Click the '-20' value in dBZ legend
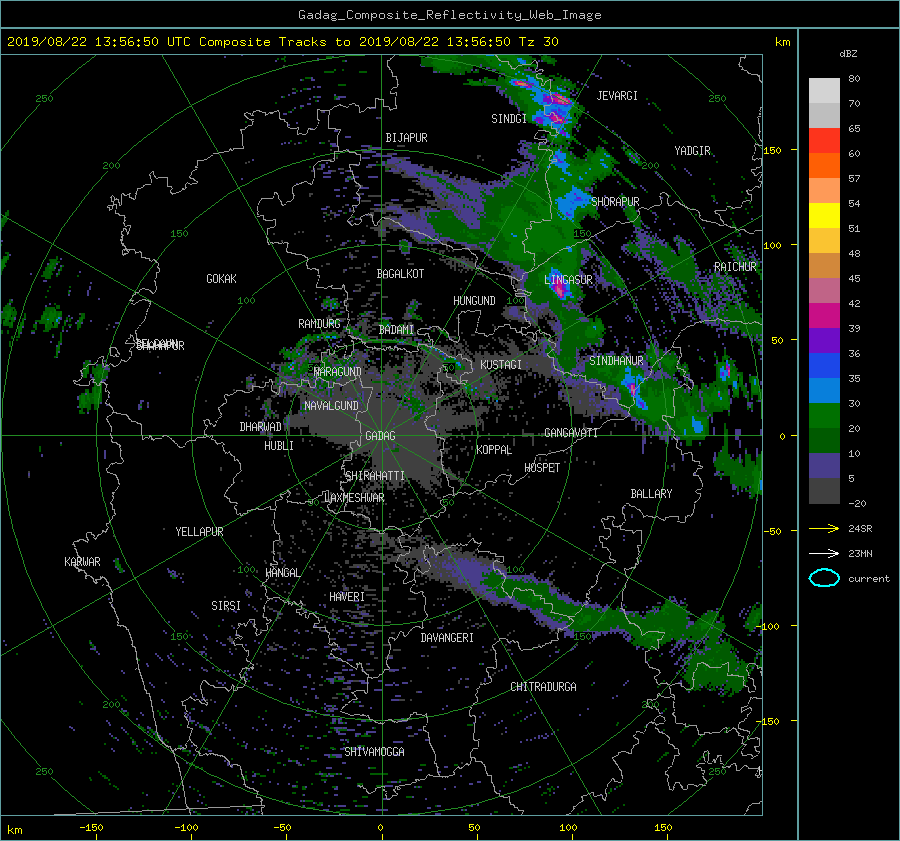Viewport: 900px width, 841px height. [857, 504]
